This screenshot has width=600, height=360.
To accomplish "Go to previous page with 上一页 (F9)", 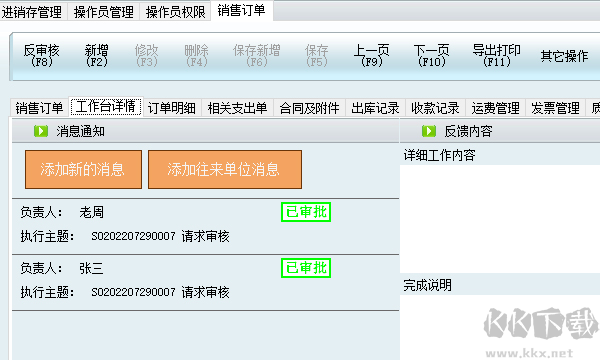I will tap(371, 56).
